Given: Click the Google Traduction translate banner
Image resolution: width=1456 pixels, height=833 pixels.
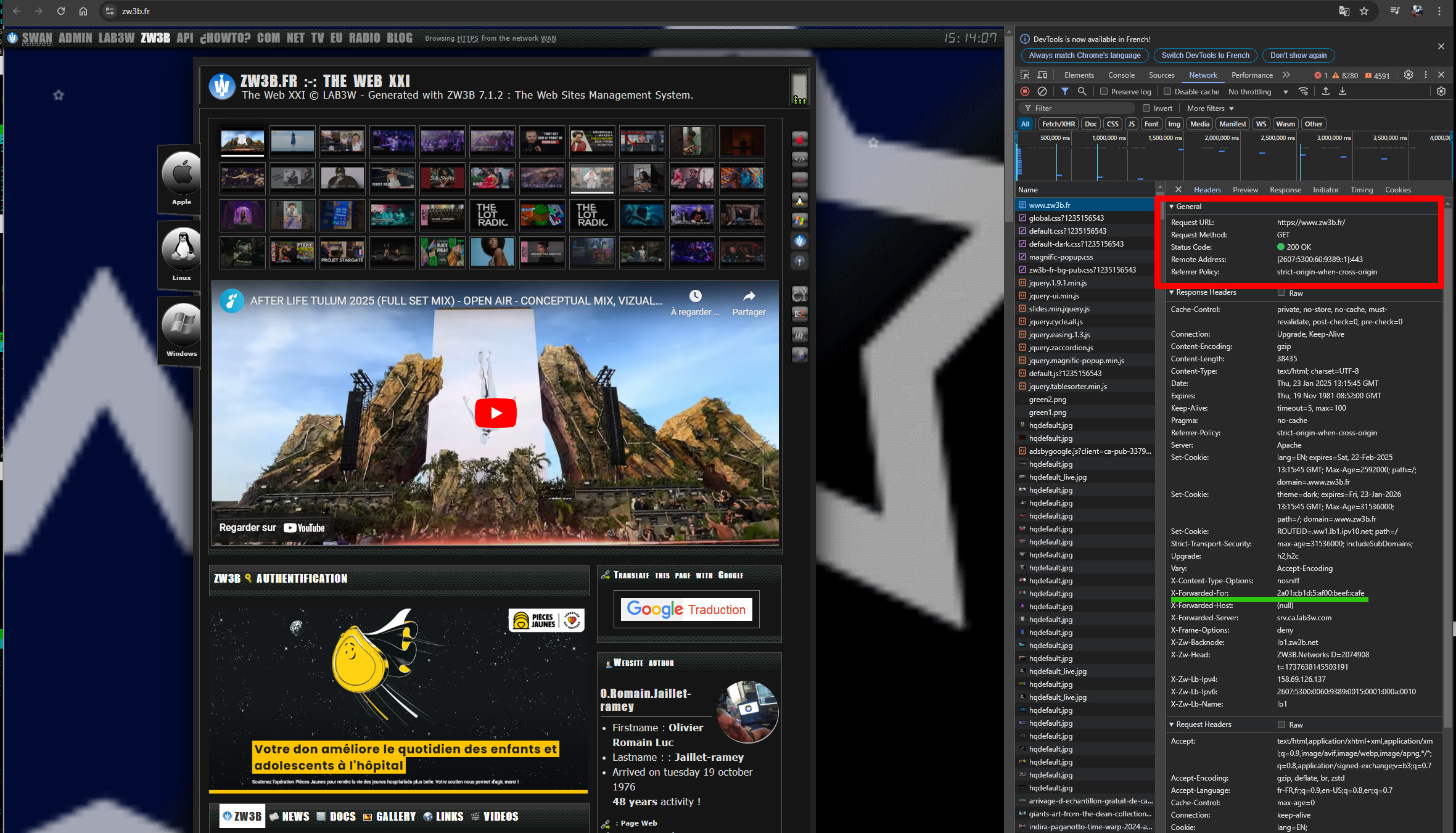Looking at the screenshot, I should pos(686,609).
